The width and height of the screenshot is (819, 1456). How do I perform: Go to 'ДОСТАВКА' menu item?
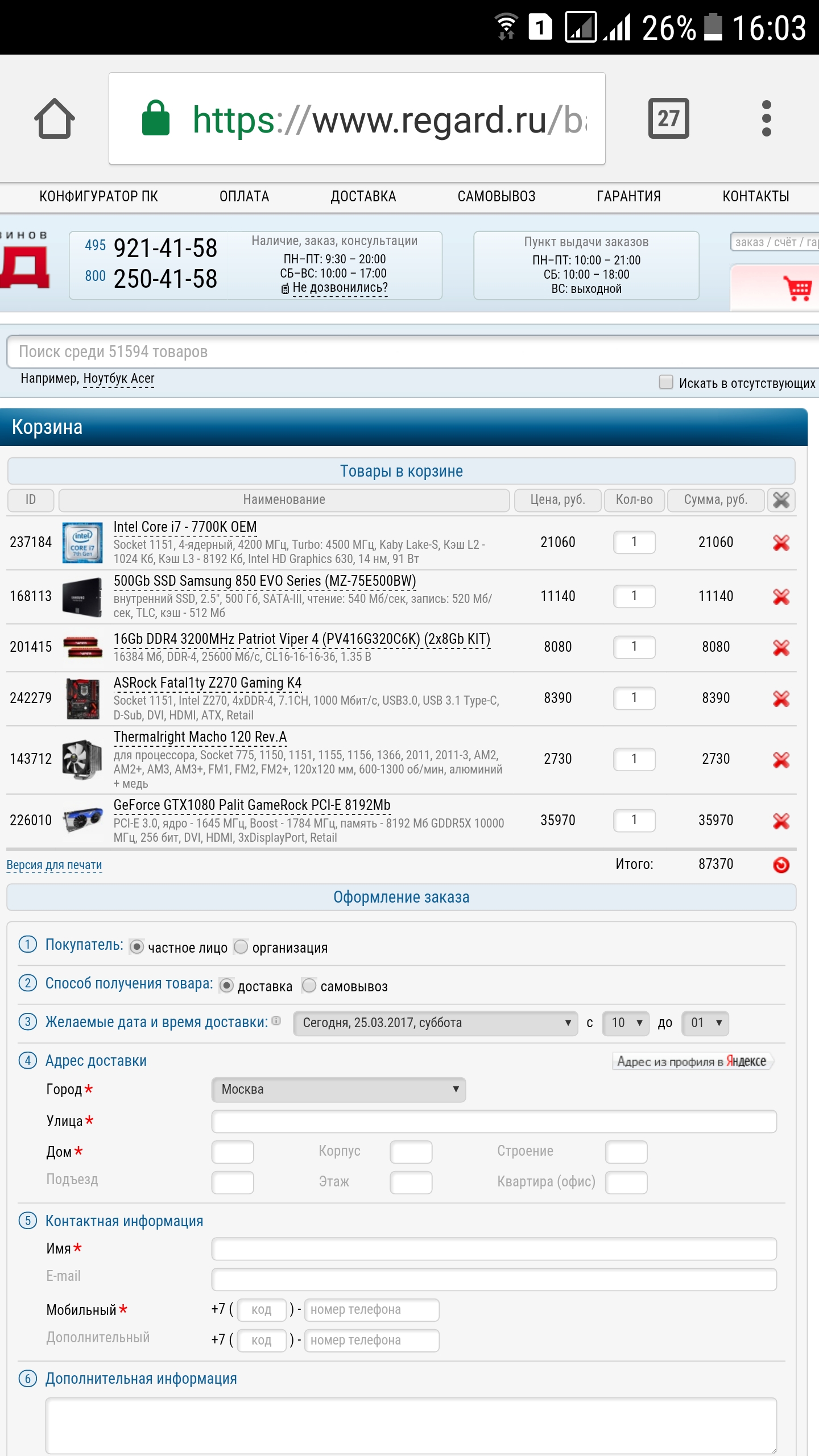tap(363, 197)
